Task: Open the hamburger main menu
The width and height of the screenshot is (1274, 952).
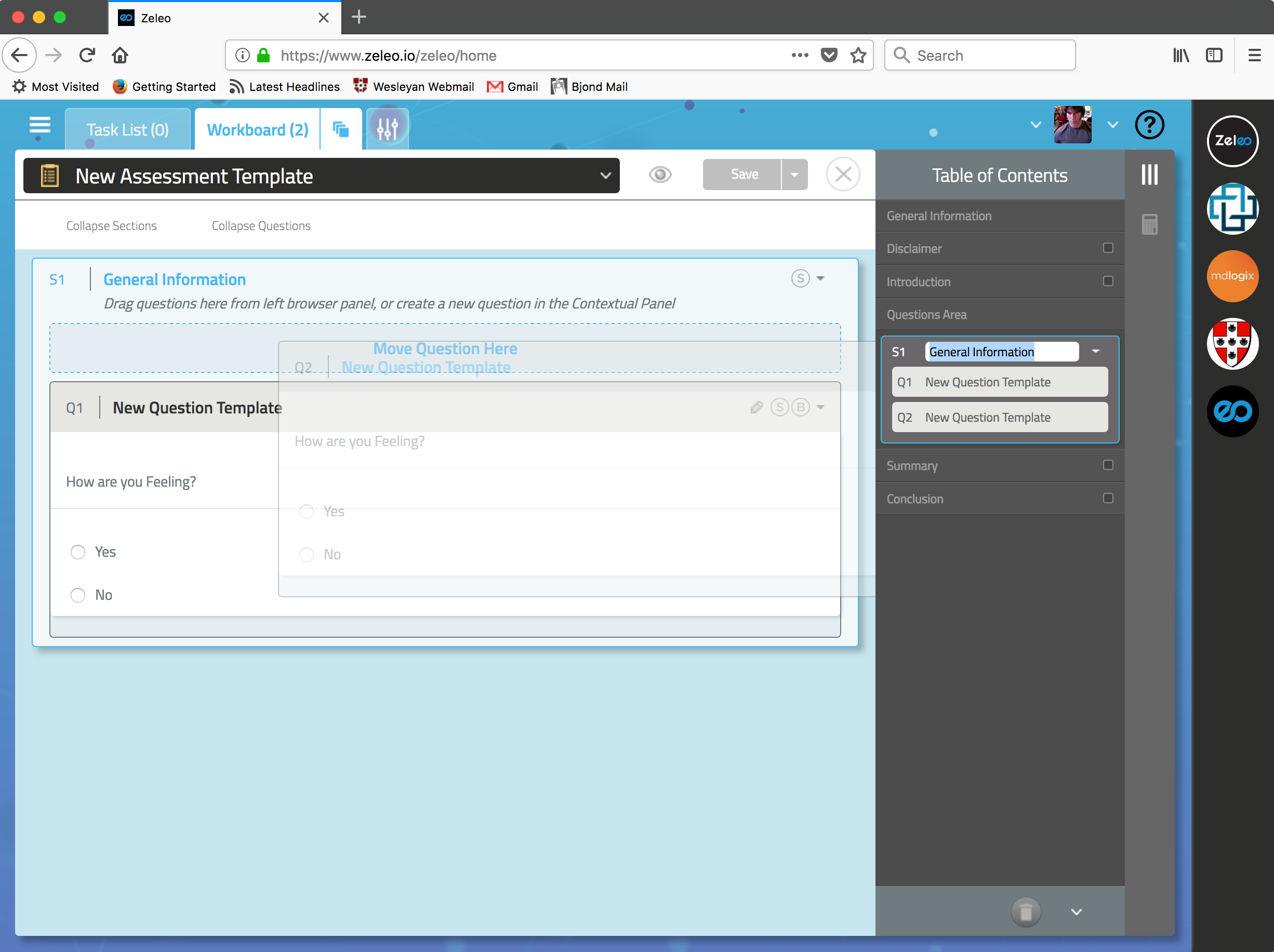Action: pos(39,125)
